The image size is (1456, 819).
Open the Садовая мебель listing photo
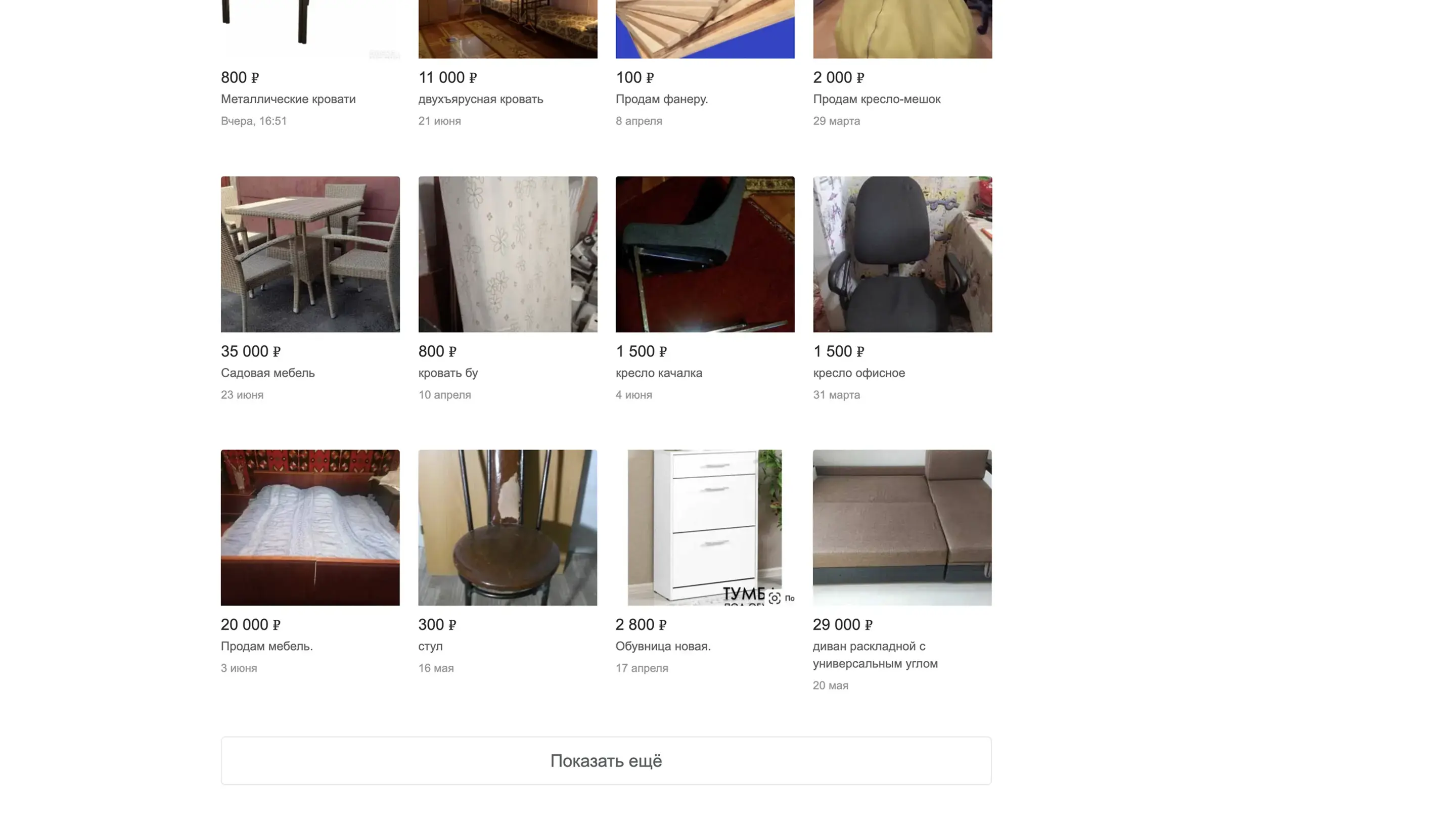[x=310, y=254]
